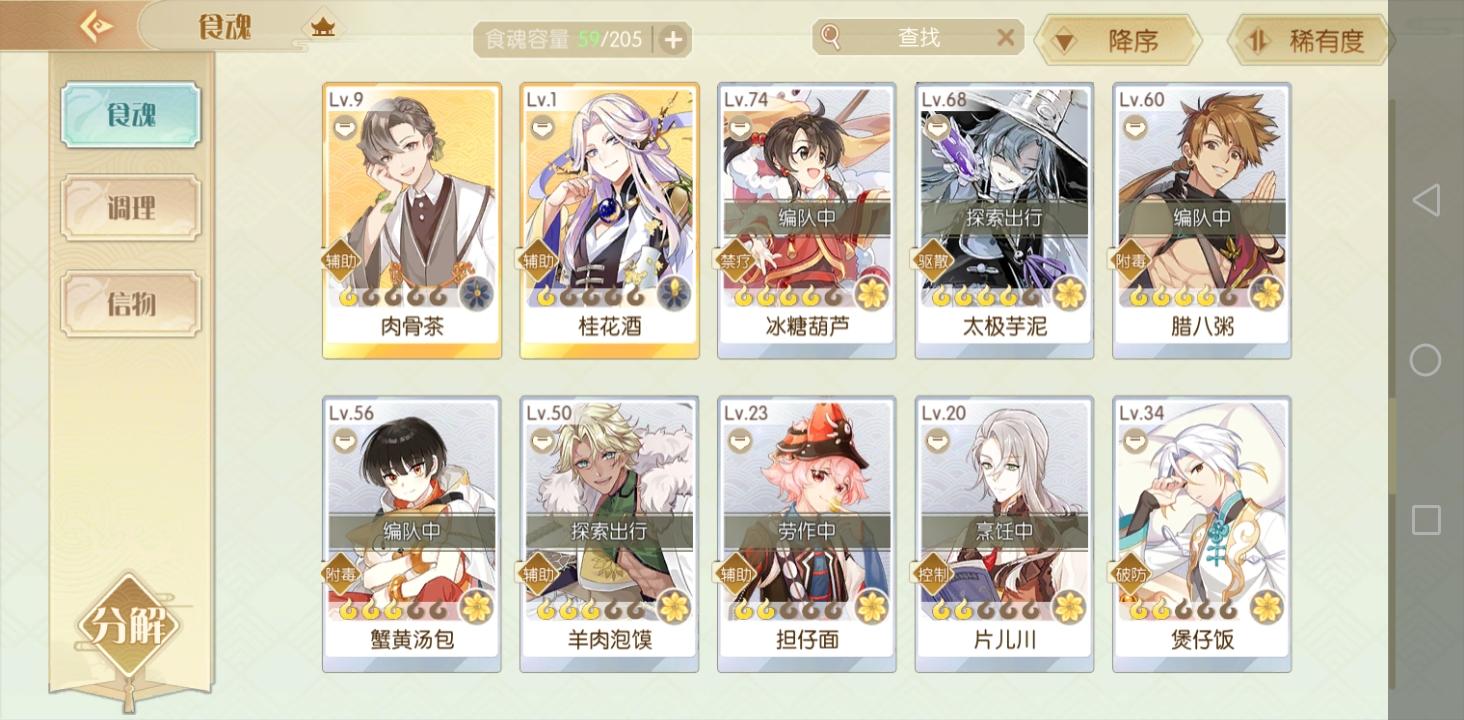Toggle minus marker on 煲仔饭 card
This screenshot has height=720, width=1464.
click(1134, 441)
